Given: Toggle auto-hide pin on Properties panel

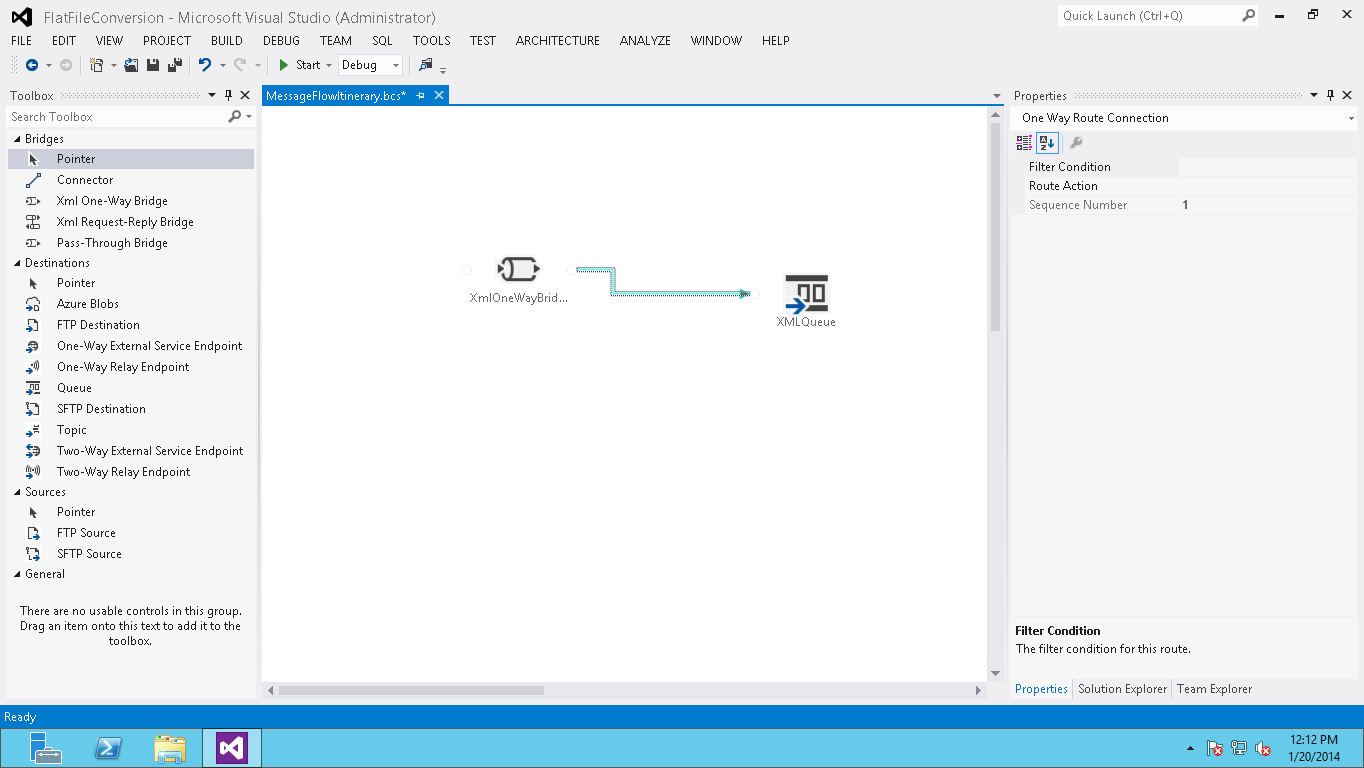Looking at the screenshot, I should pyautogui.click(x=1330, y=96).
